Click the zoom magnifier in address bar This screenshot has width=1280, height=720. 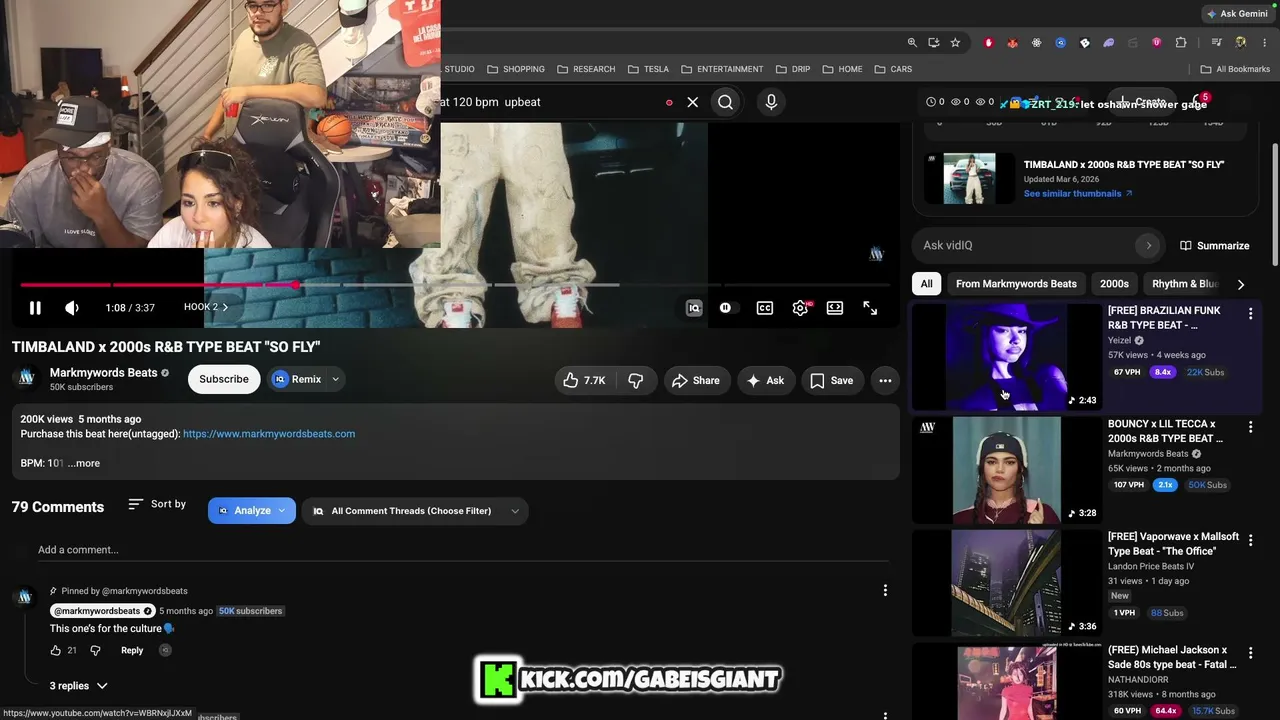(912, 43)
